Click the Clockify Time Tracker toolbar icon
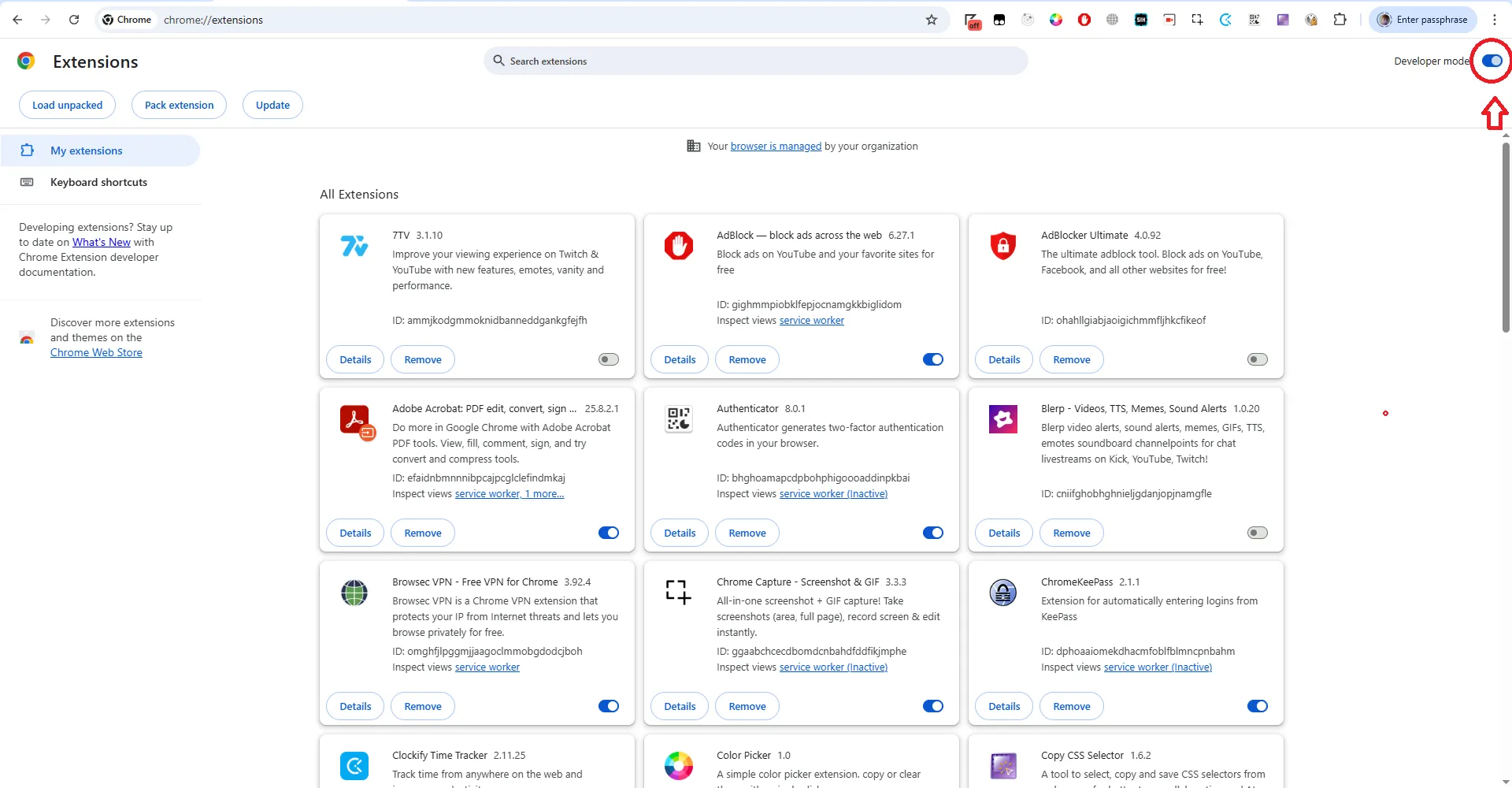 (1225, 20)
